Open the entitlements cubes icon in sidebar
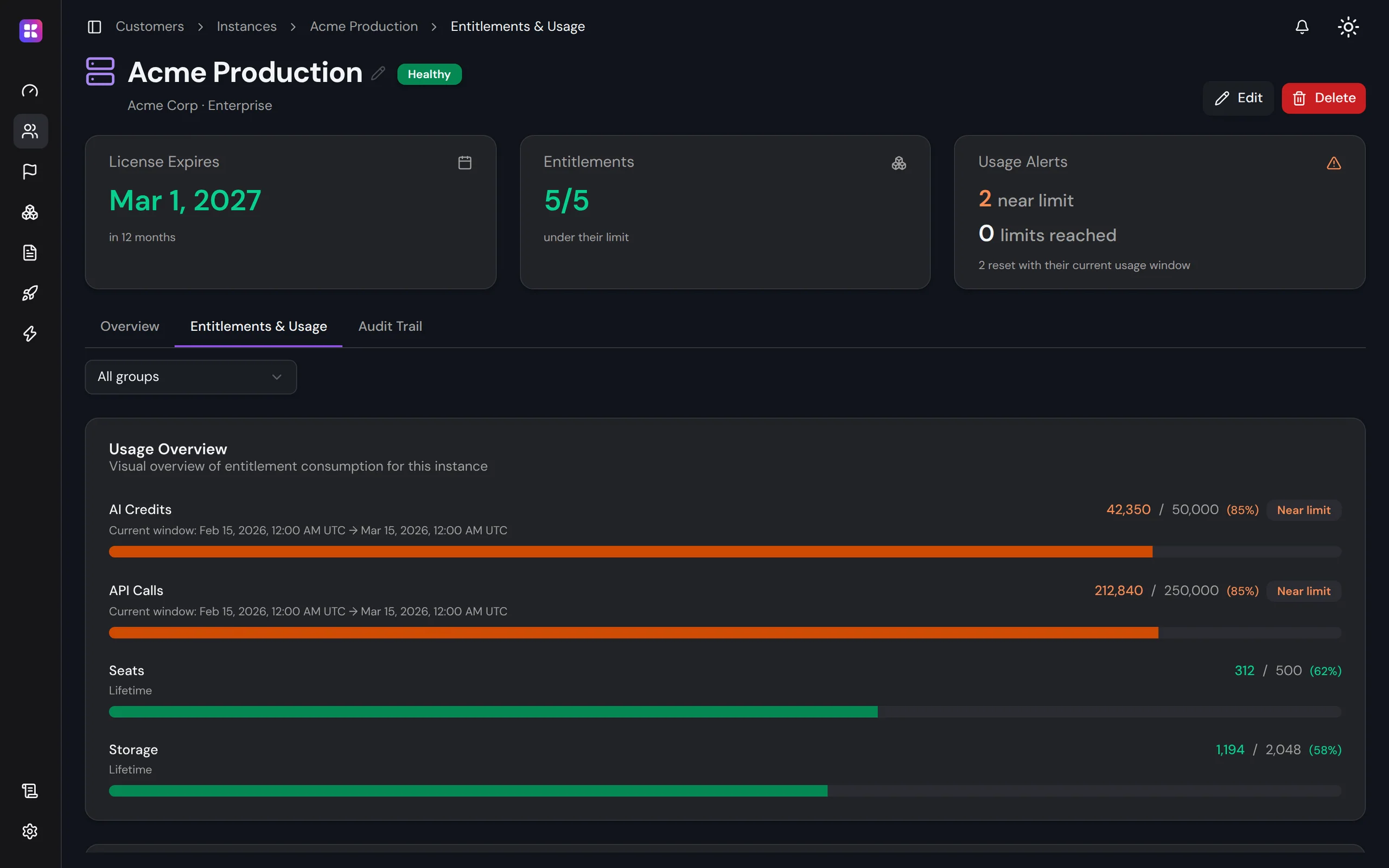This screenshot has height=868, width=1389. tap(30, 213)
